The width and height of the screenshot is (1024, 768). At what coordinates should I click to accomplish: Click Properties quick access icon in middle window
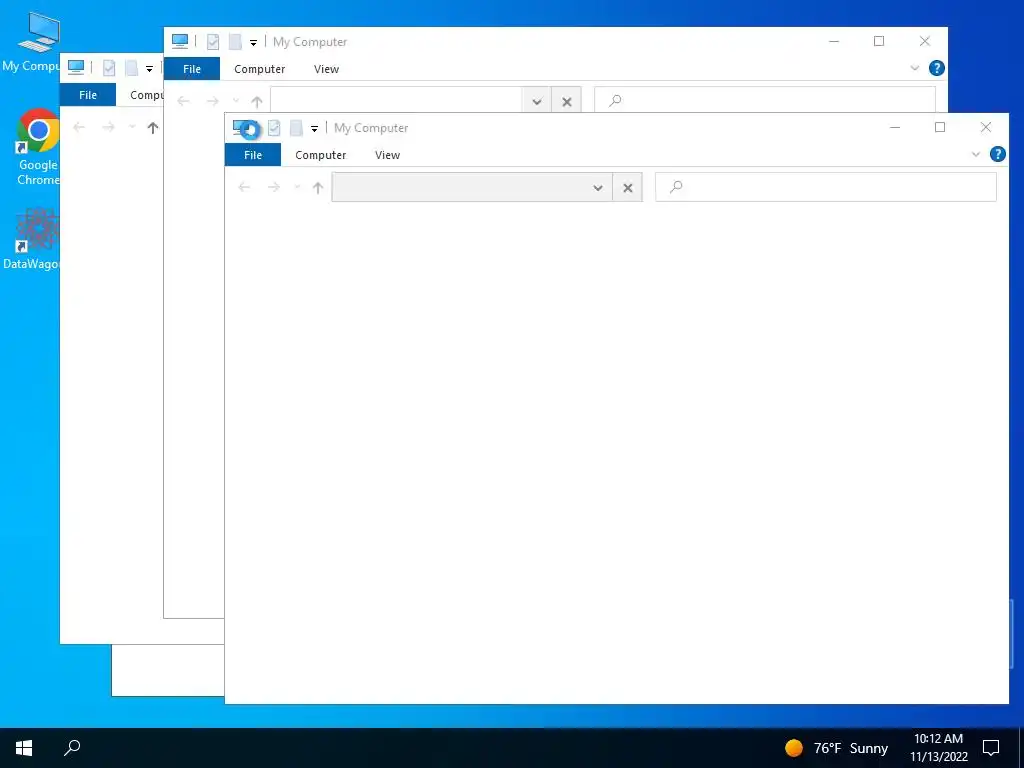pos(213,42)
